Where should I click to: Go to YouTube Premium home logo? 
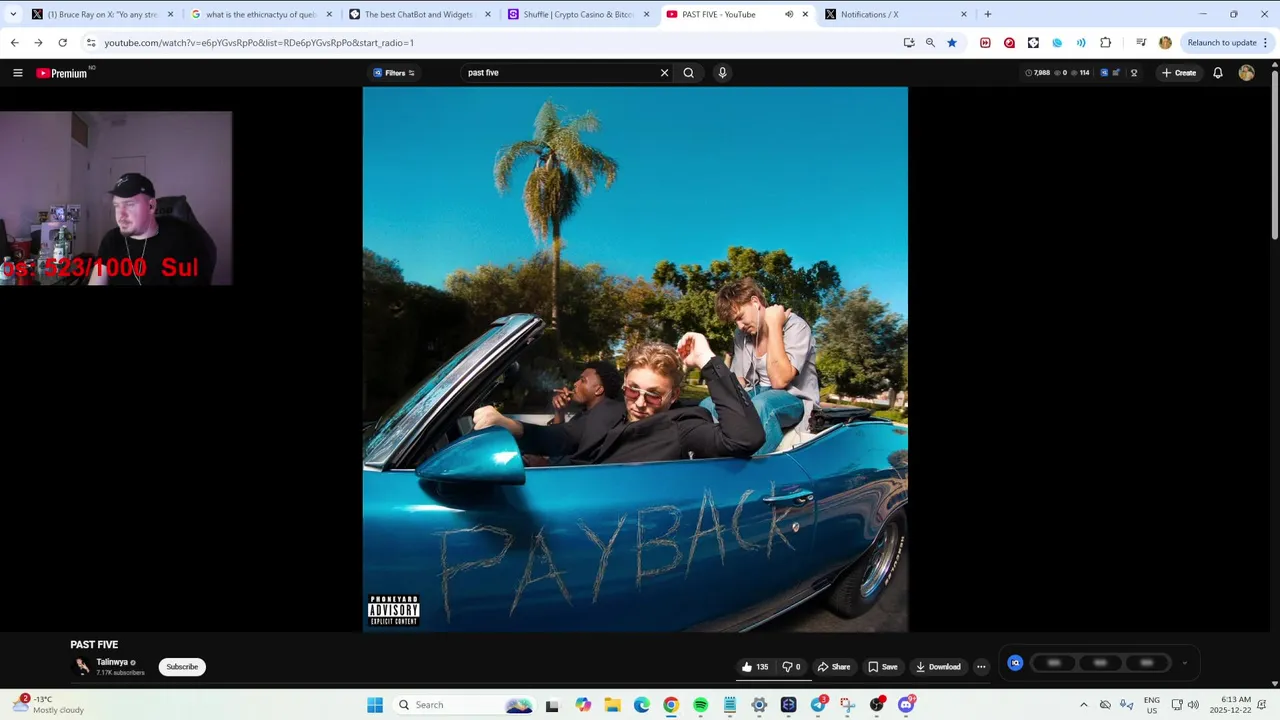coord(62,73)
